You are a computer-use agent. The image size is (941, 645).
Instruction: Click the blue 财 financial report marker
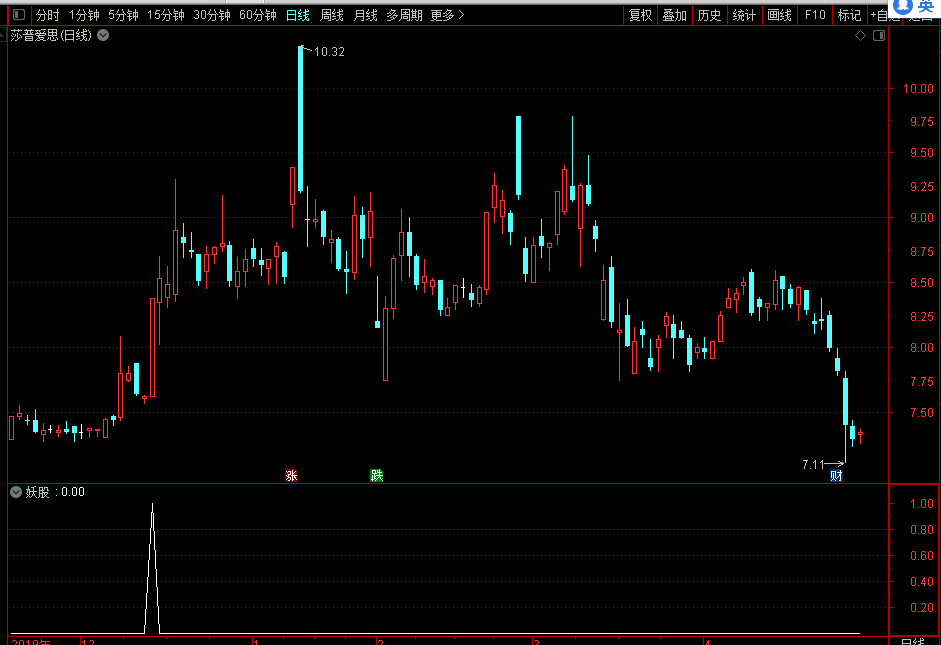[836, 476]
